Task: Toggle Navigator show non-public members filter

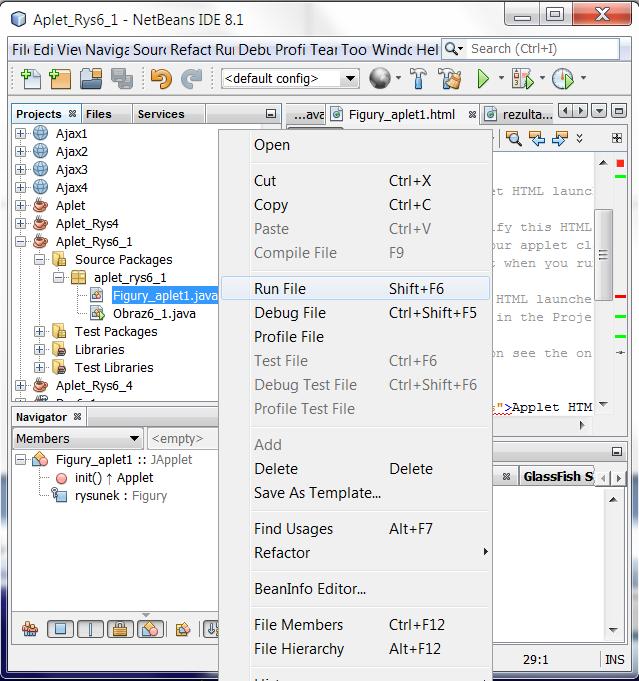Action: [120, 628]
